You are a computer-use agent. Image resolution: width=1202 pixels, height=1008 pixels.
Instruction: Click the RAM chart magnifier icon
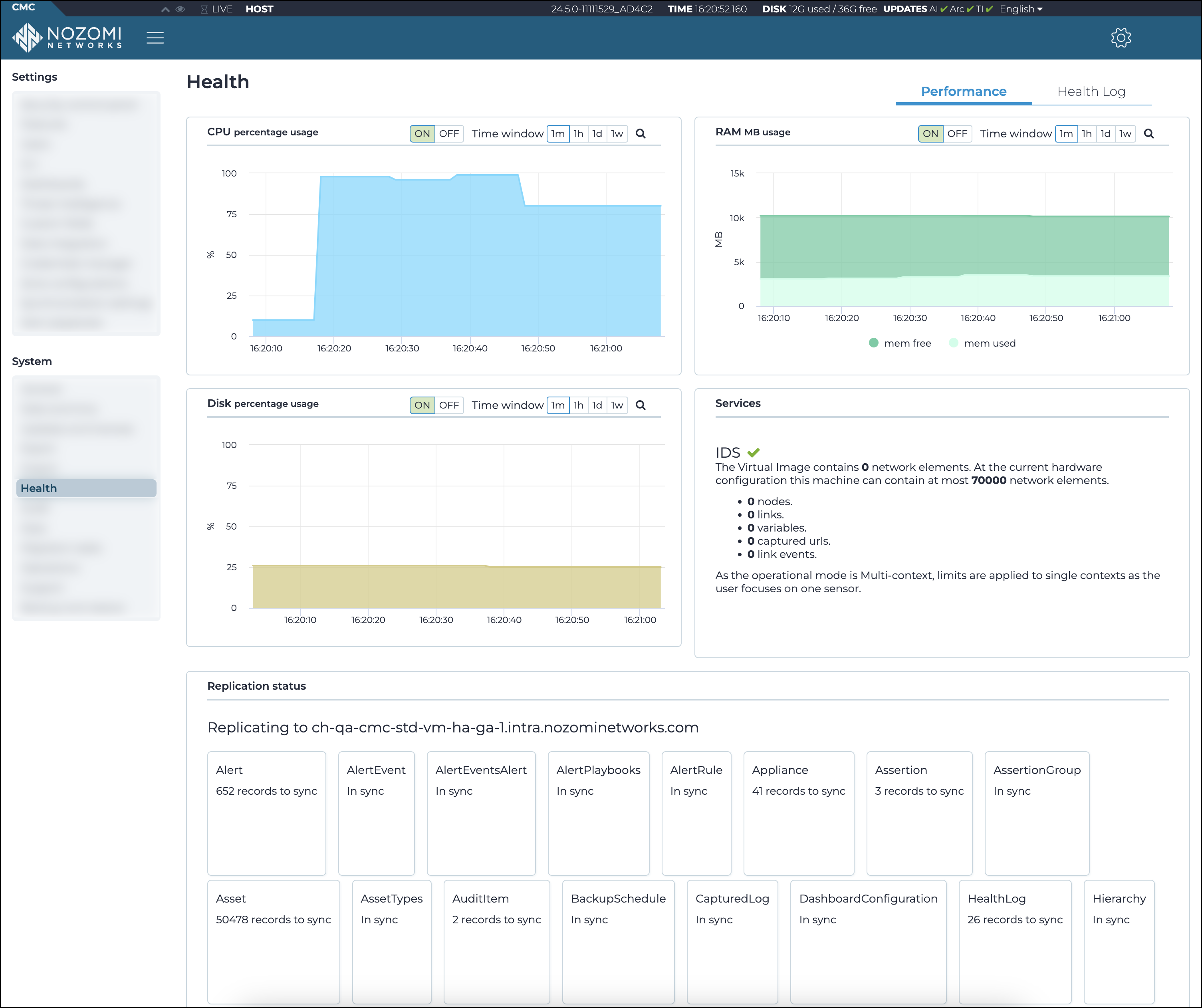tap(1149, 133)
